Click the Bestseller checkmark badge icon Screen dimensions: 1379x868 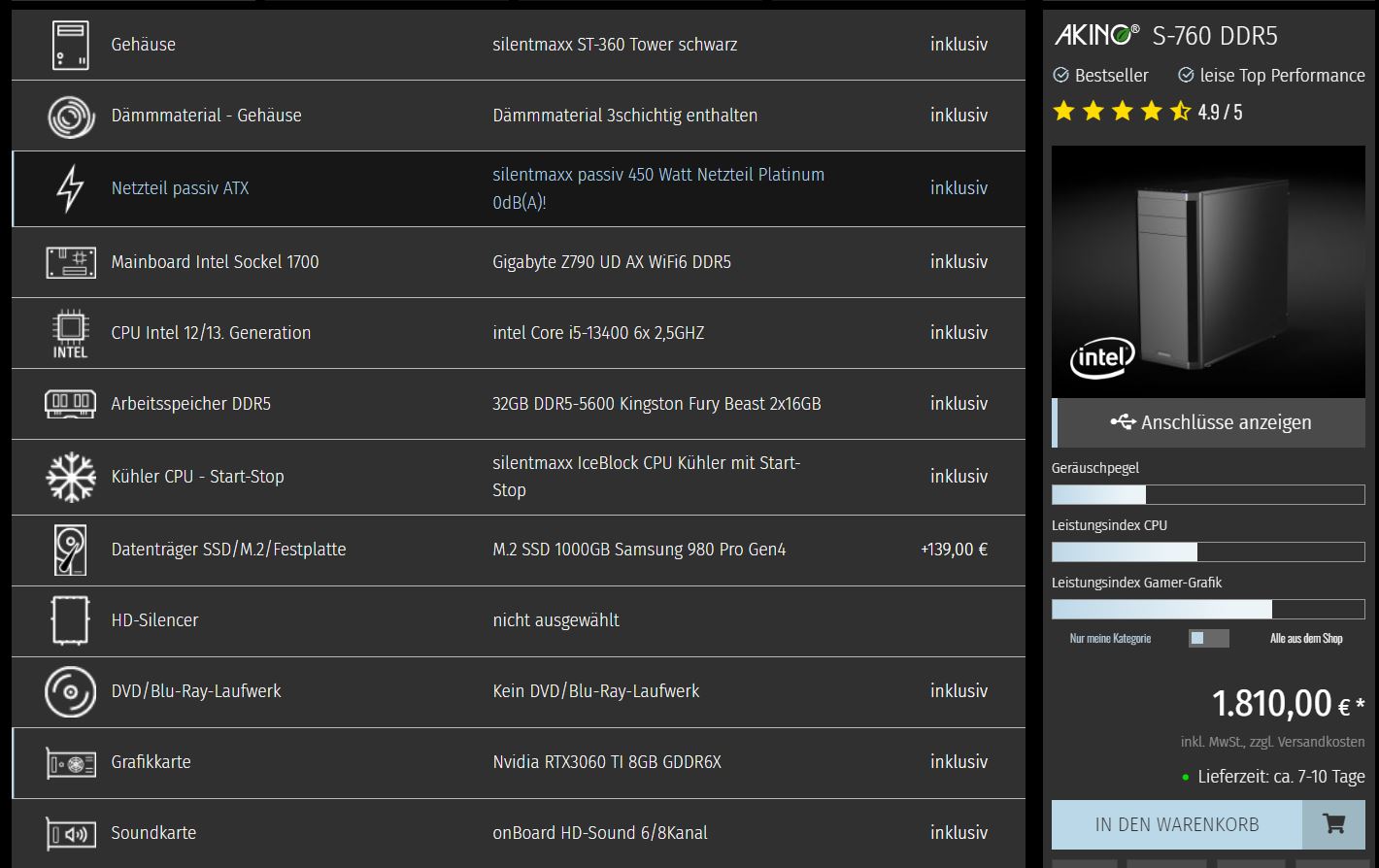coord(1061,76)
